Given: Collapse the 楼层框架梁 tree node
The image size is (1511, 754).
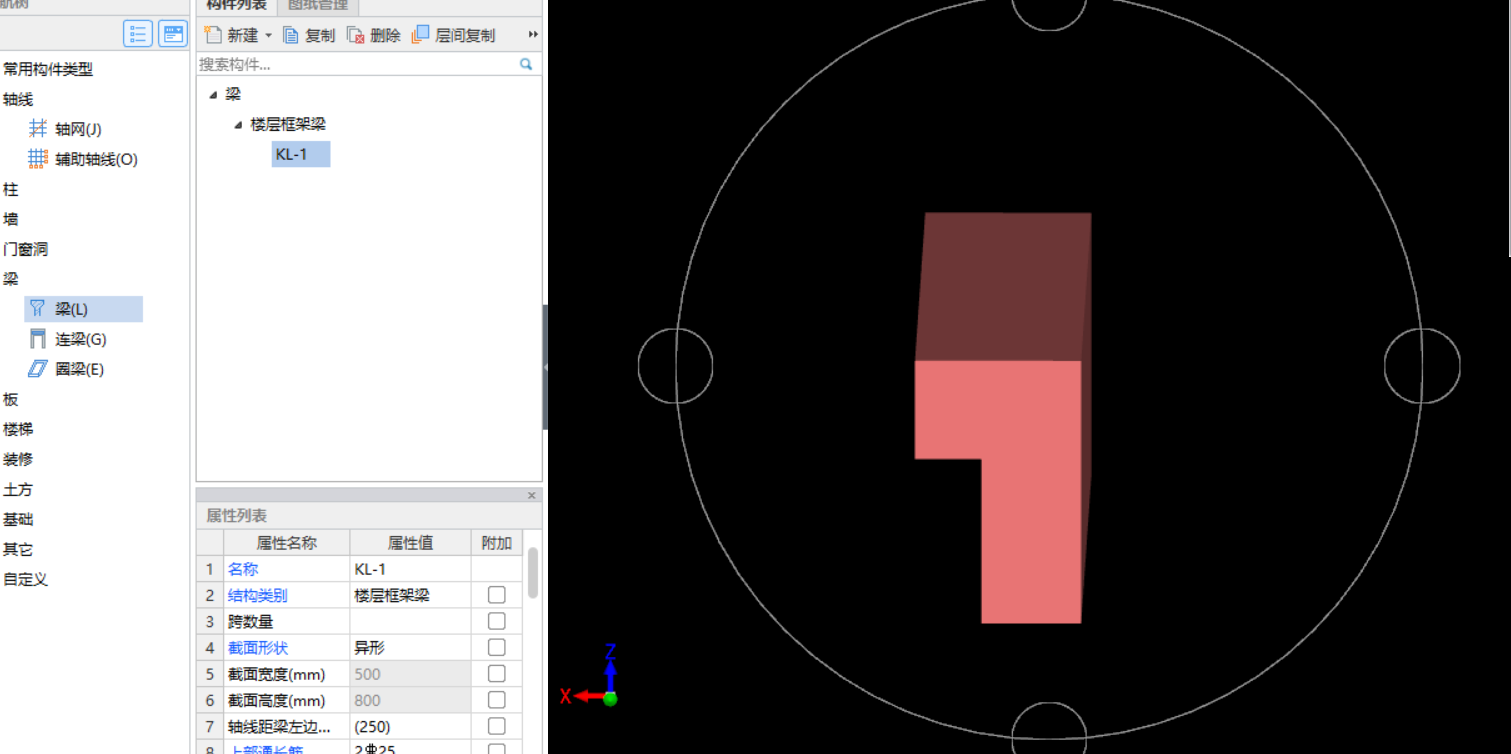Looking at the screenshot, I should coord(238,124).
